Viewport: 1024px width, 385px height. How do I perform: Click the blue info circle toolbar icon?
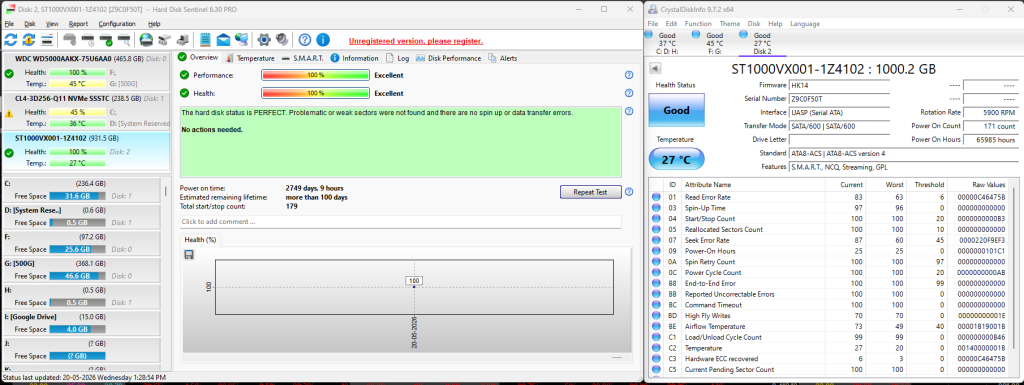click(x=323, y=40)
